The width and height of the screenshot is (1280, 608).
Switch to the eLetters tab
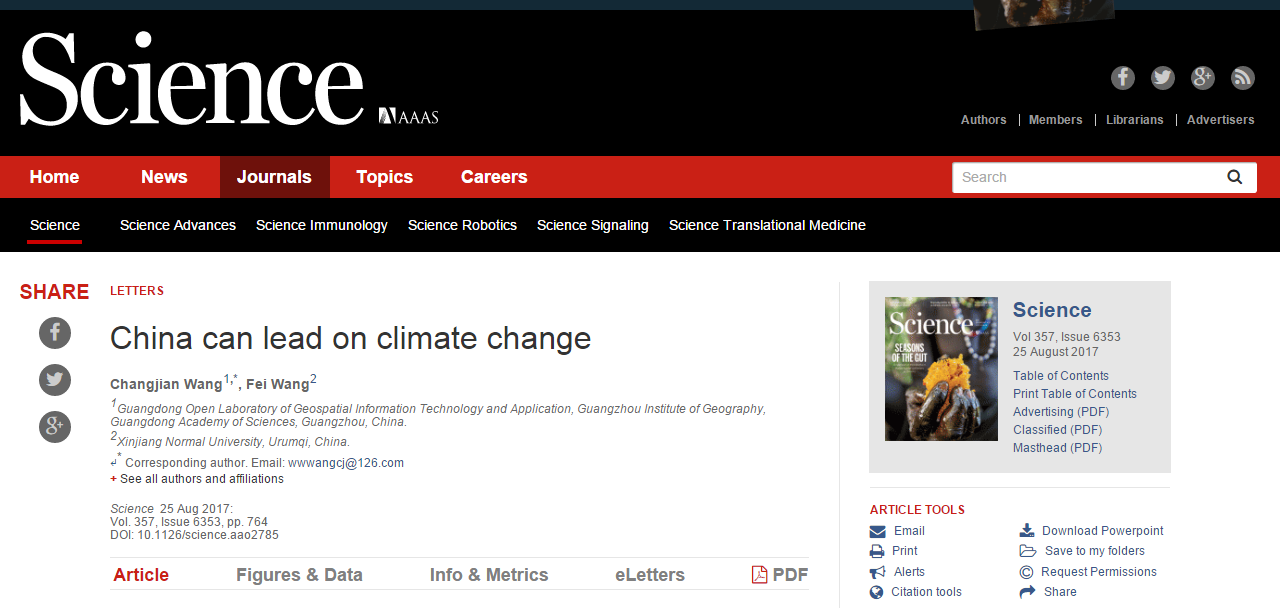click(650, 575)
